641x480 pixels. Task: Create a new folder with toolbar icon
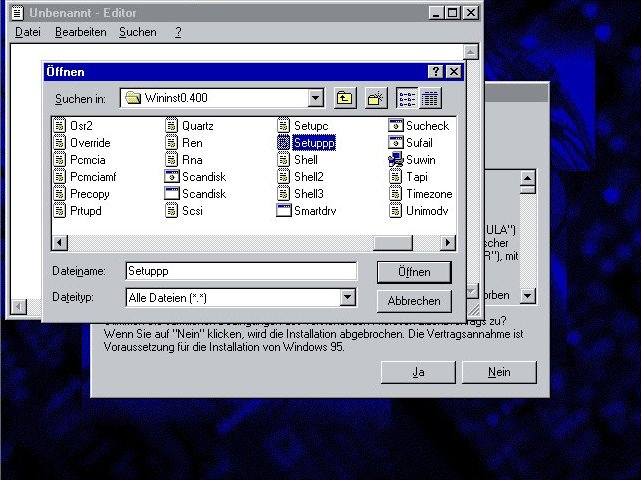point(376,98)
